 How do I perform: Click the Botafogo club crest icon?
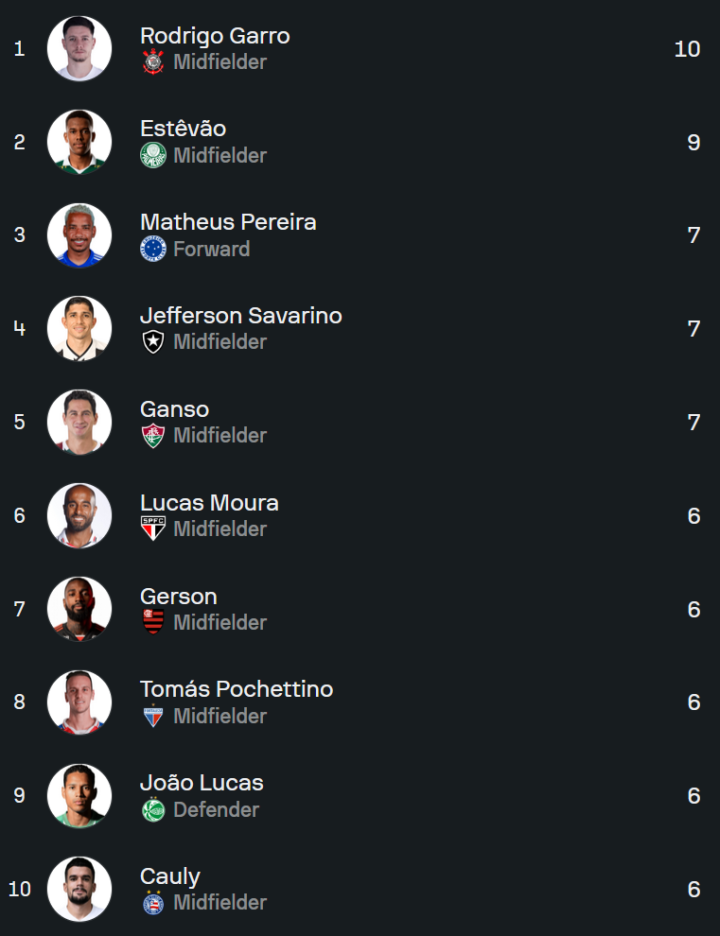click(153, 342)
